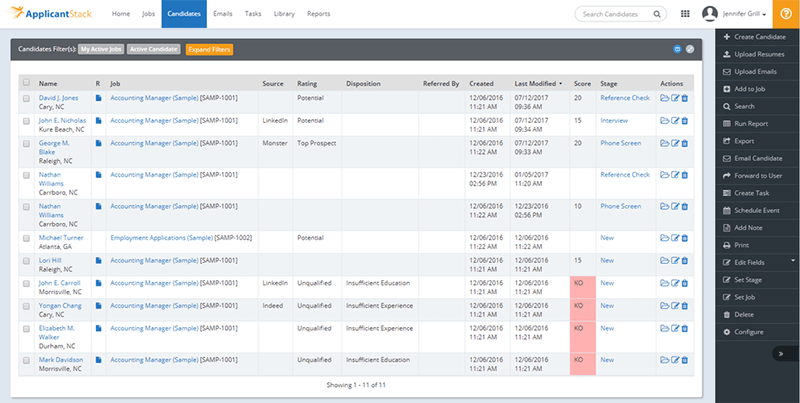Click the blue minimize panel icon
The width and height of the screenshot is (800, 403).
(x=677, y=48)
